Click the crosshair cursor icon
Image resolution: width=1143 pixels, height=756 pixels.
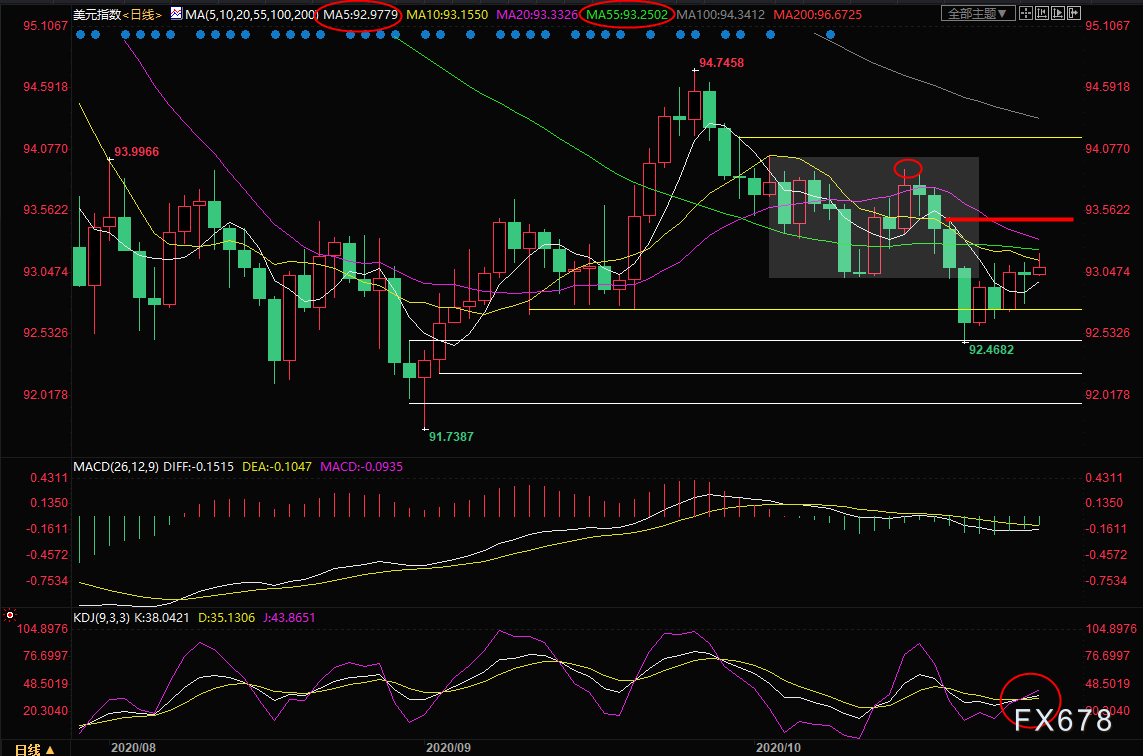1026,13
